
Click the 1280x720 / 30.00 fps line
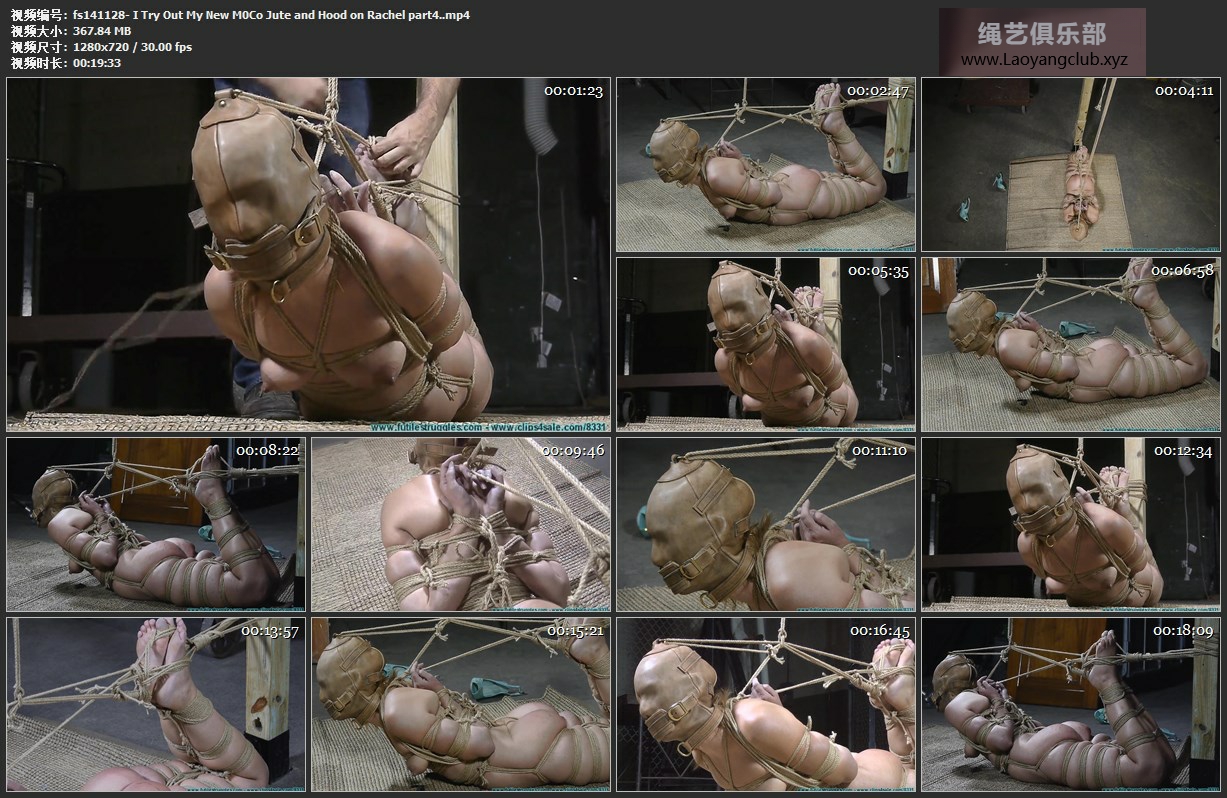(132, 47)
